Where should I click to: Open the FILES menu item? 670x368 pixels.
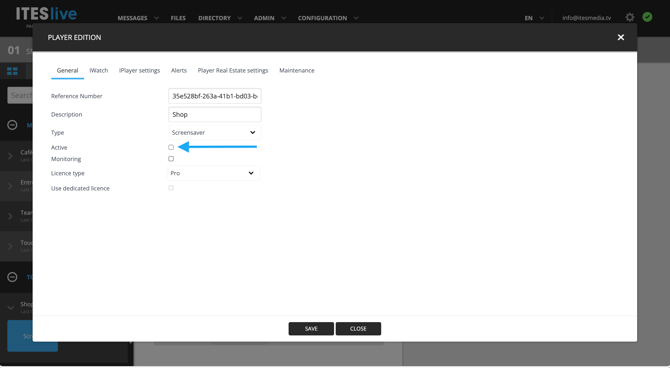[178, 18]
